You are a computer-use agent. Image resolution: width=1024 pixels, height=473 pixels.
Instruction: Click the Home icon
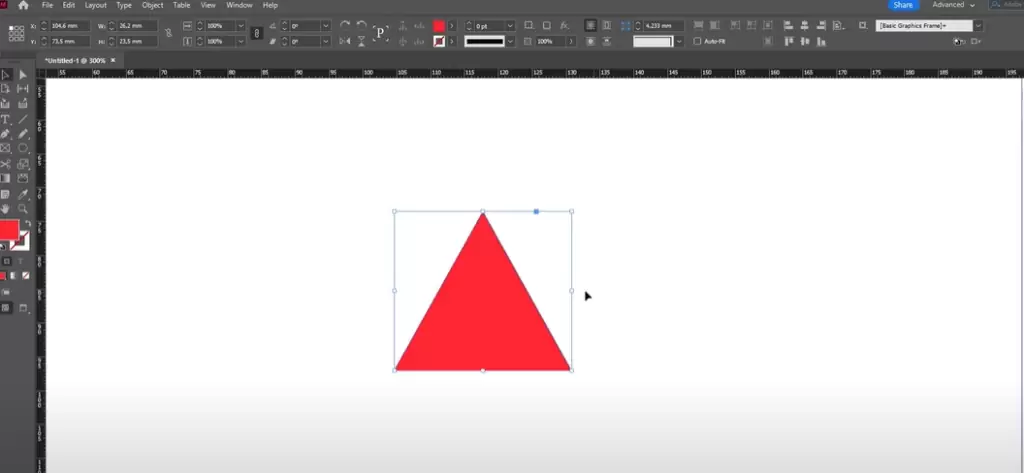20,5
